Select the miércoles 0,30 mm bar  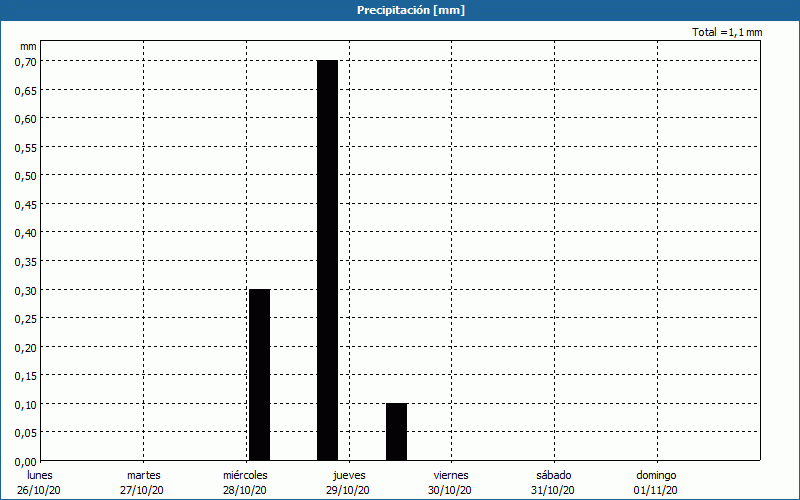pos(260,375)
